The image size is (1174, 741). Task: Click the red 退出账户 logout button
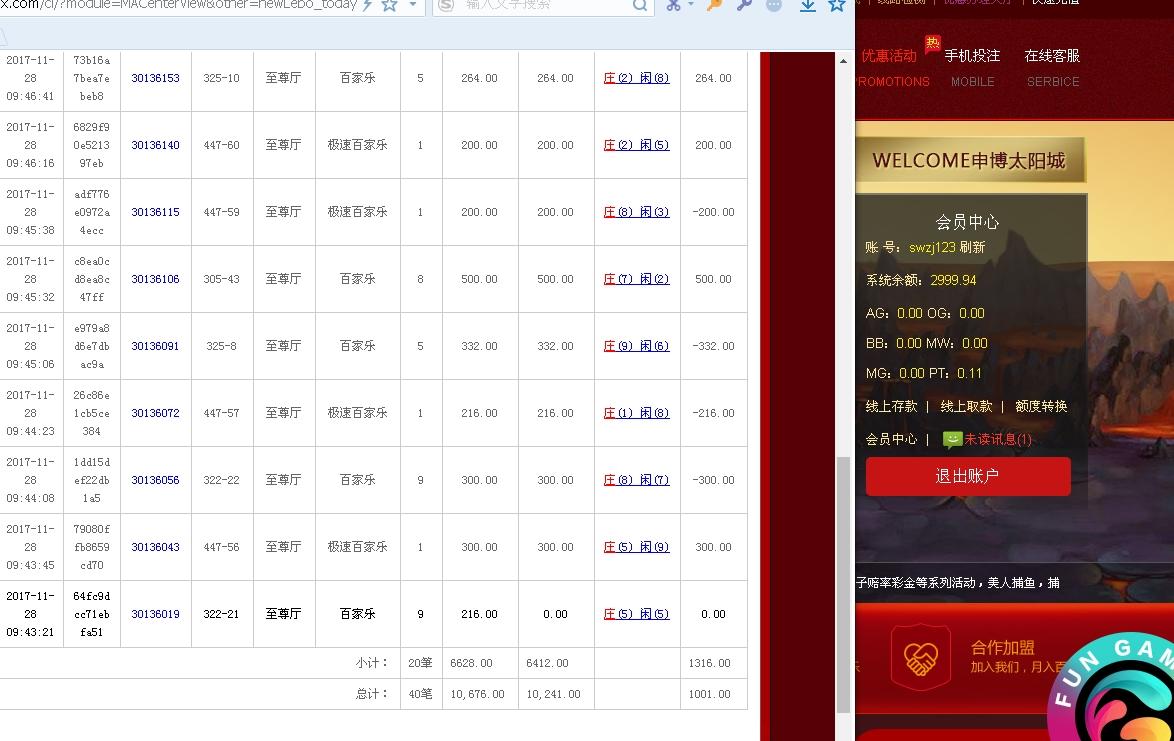967,476
